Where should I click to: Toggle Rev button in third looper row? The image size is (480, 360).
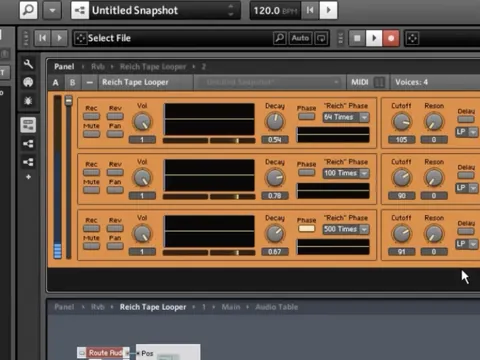coord(115,228)
